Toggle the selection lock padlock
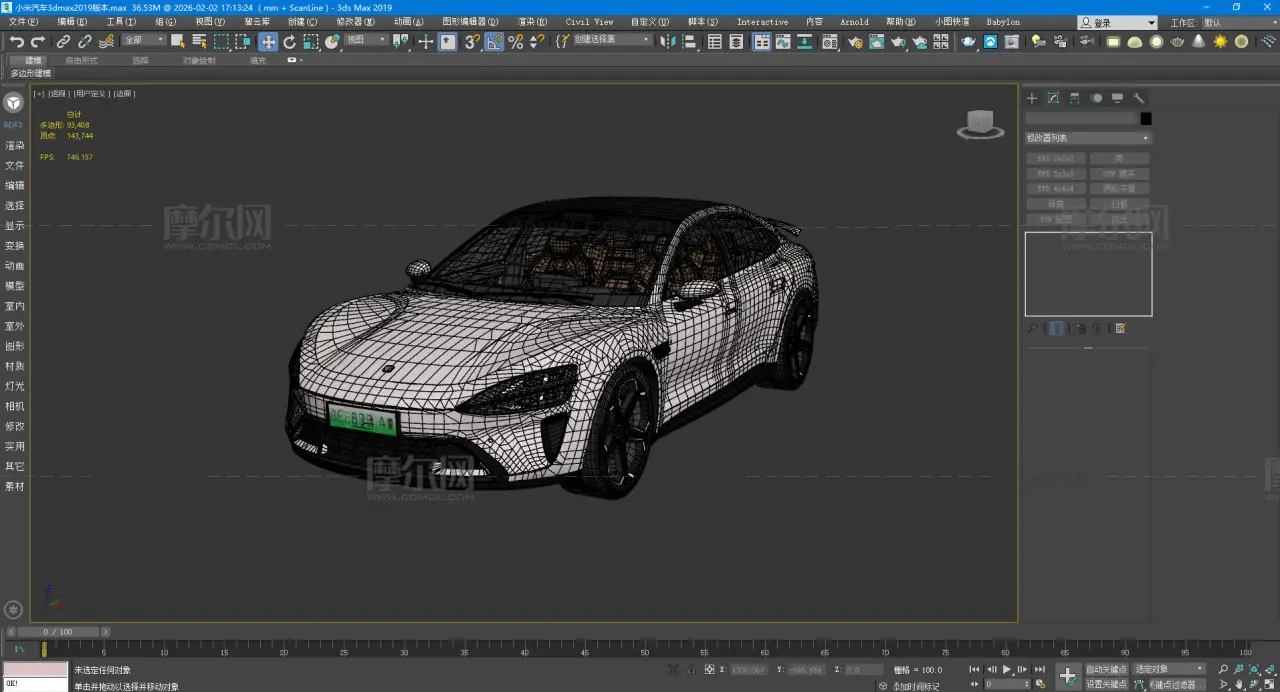The image size is (1280, 692). [x=690, y=670]
